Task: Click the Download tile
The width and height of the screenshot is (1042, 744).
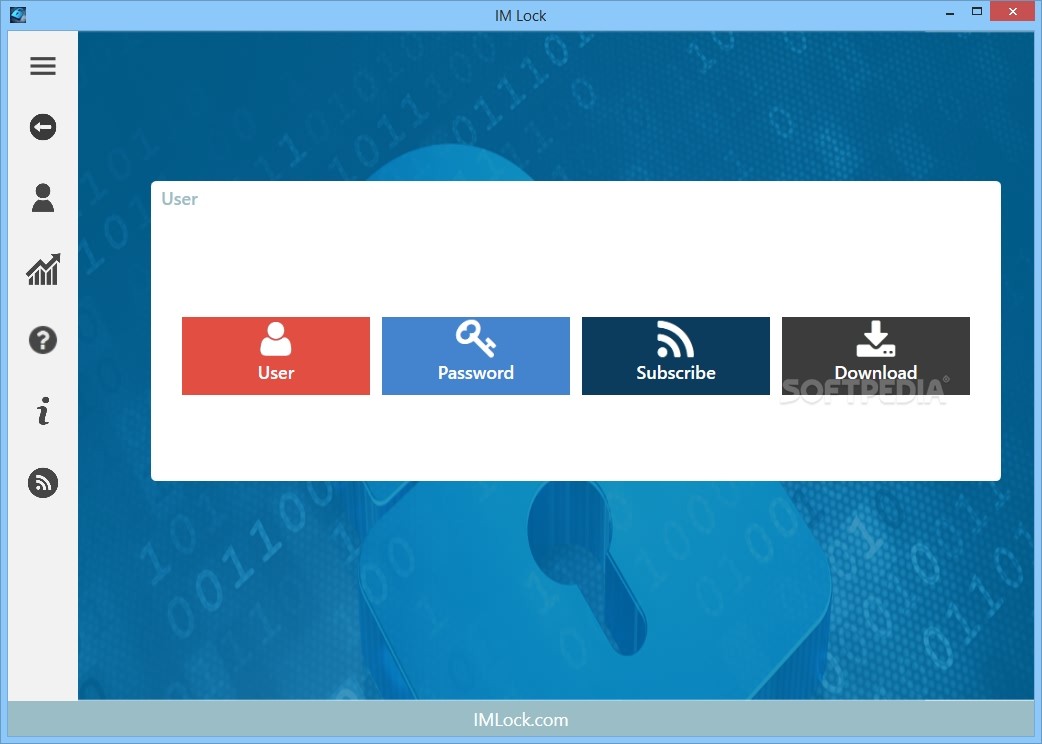Action: click(x=876, y=356)
